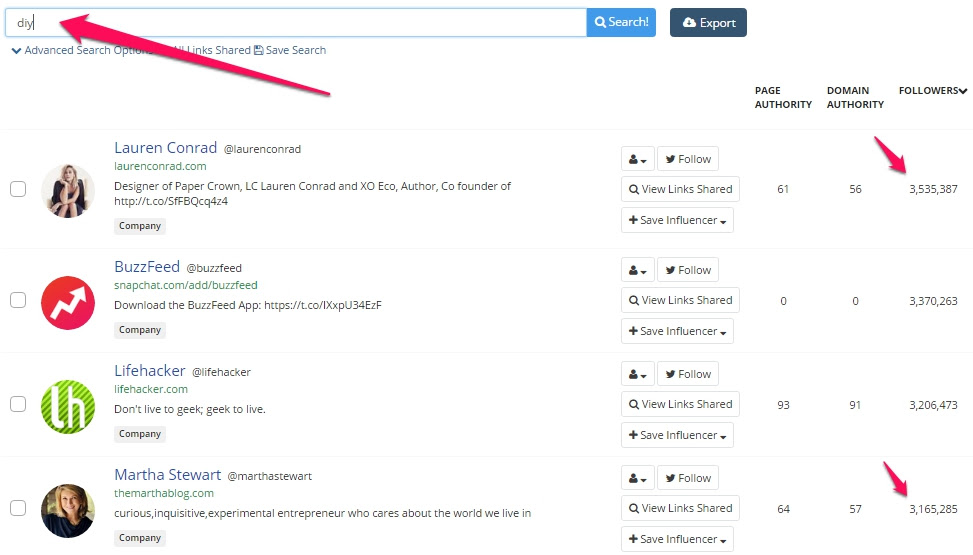Click follower count 3,535,387

[x=933, y=189]
